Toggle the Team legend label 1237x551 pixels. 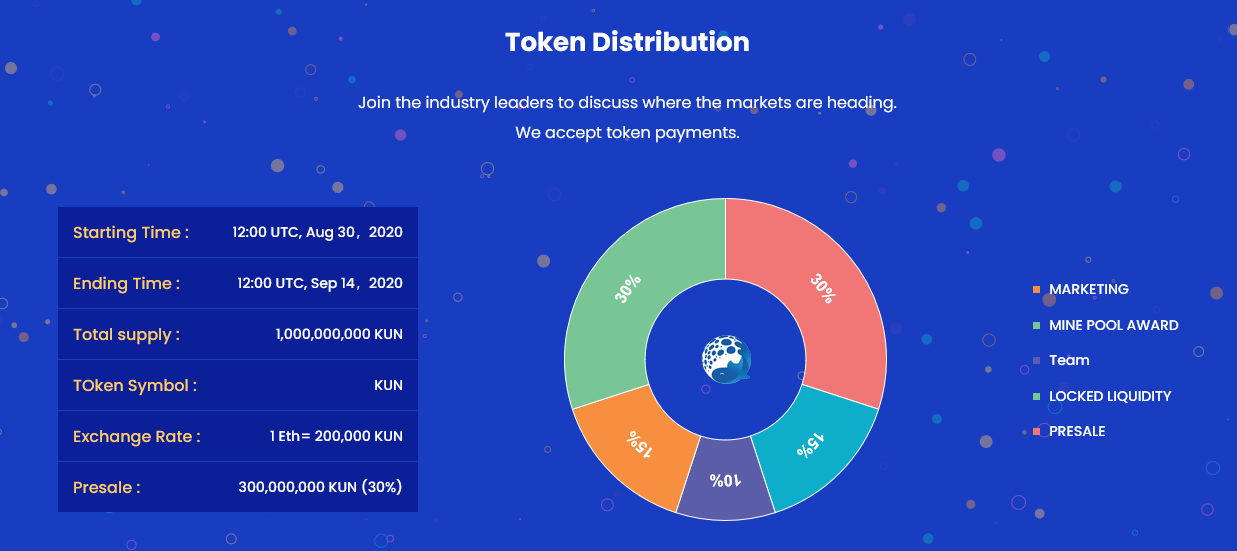[1069, 360]
